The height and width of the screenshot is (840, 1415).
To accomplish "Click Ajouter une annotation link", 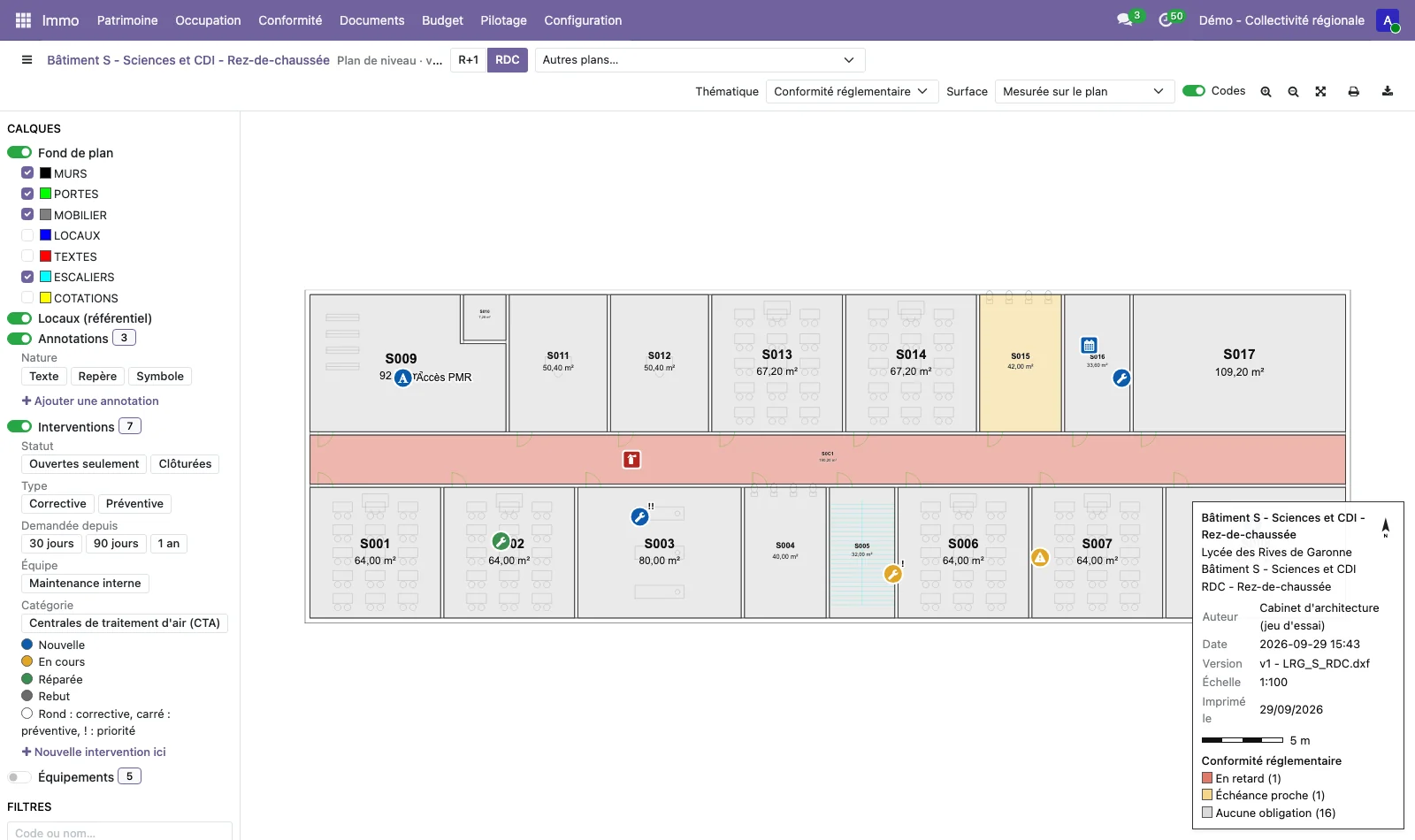I will (90, 401).
